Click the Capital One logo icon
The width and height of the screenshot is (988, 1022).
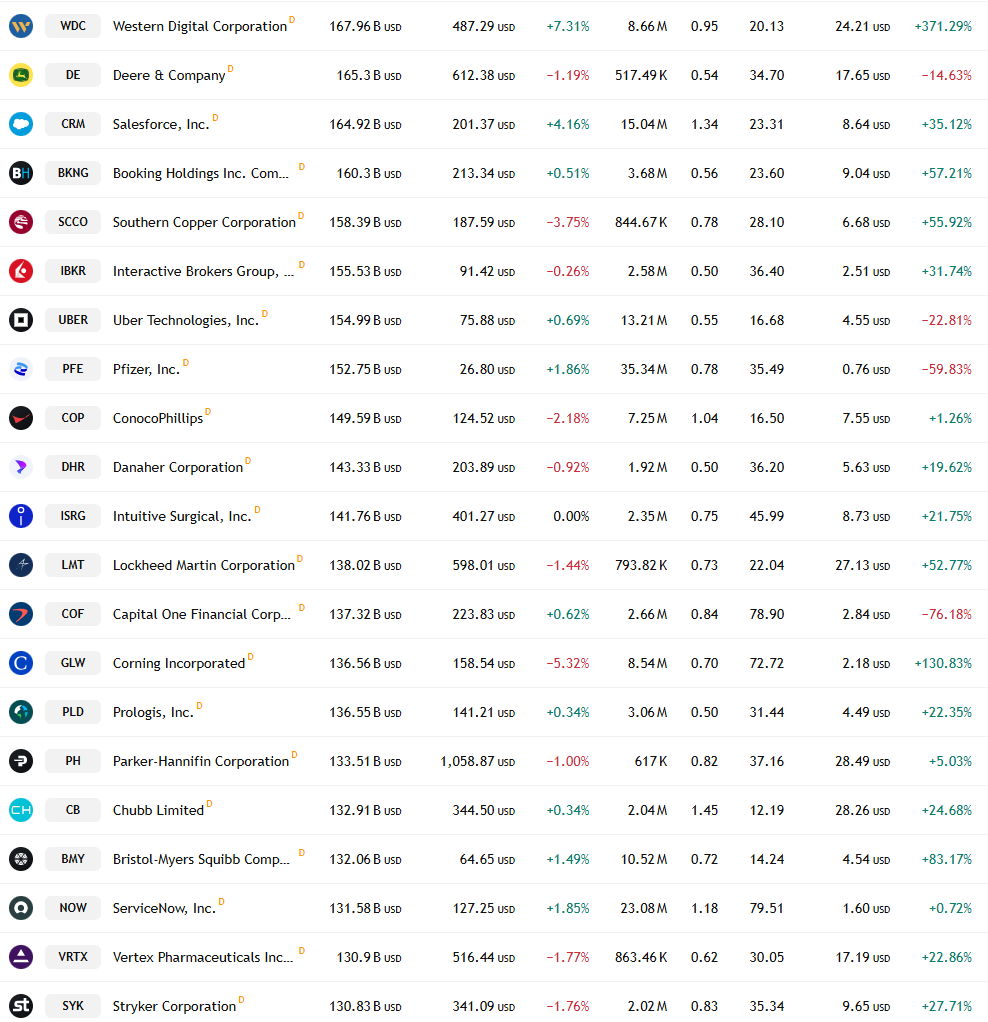click(x=21, y=614)
